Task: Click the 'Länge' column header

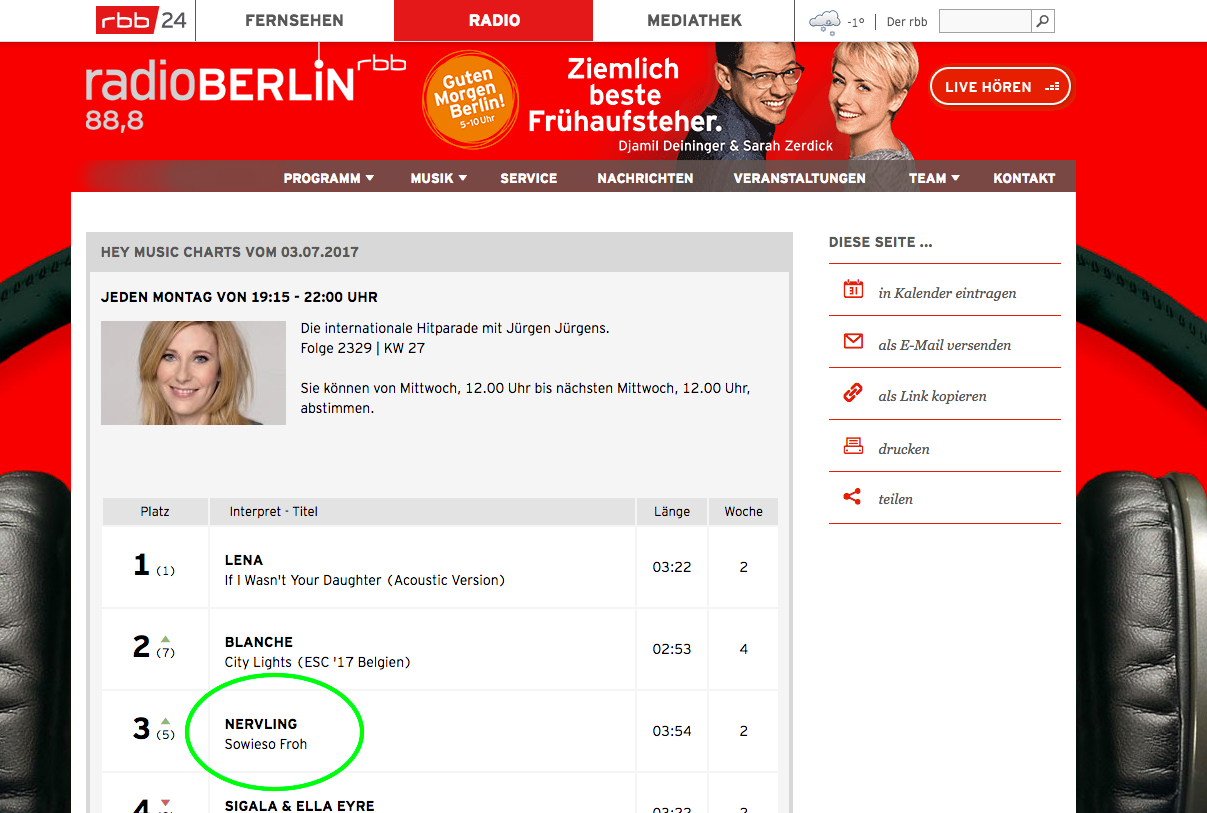Action: [672, 511]
